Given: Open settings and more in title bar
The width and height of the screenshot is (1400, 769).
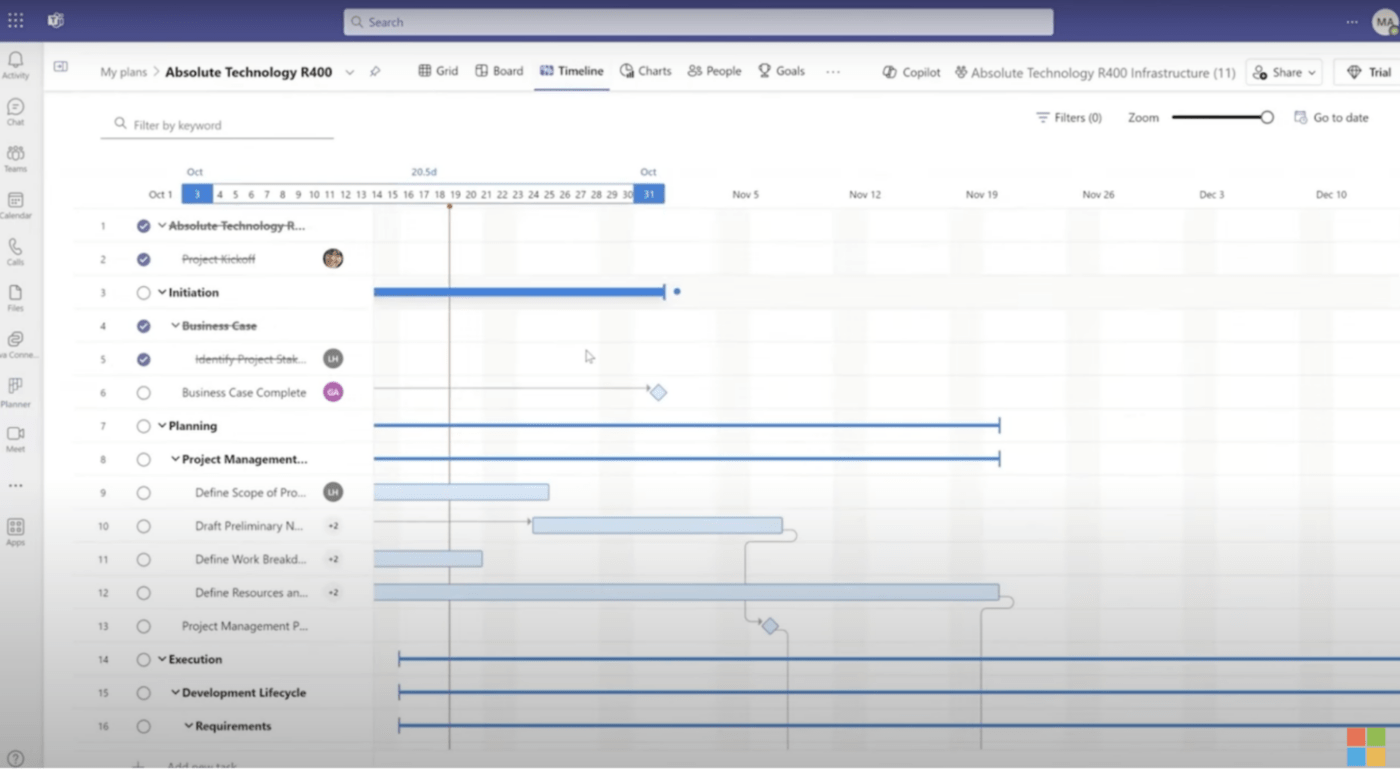Looking at the screenshot, I should click(x=1352, y=22).
